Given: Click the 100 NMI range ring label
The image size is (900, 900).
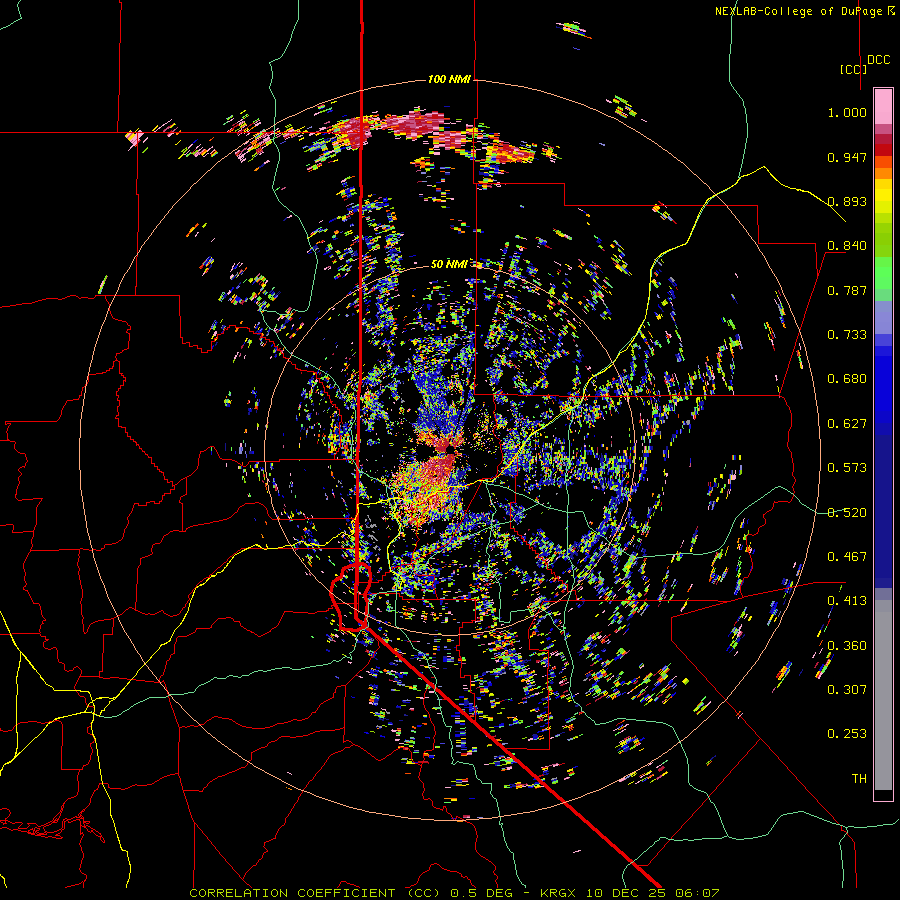Looking at the screenshot, I should pyautogui.click(x=449, y=79).
